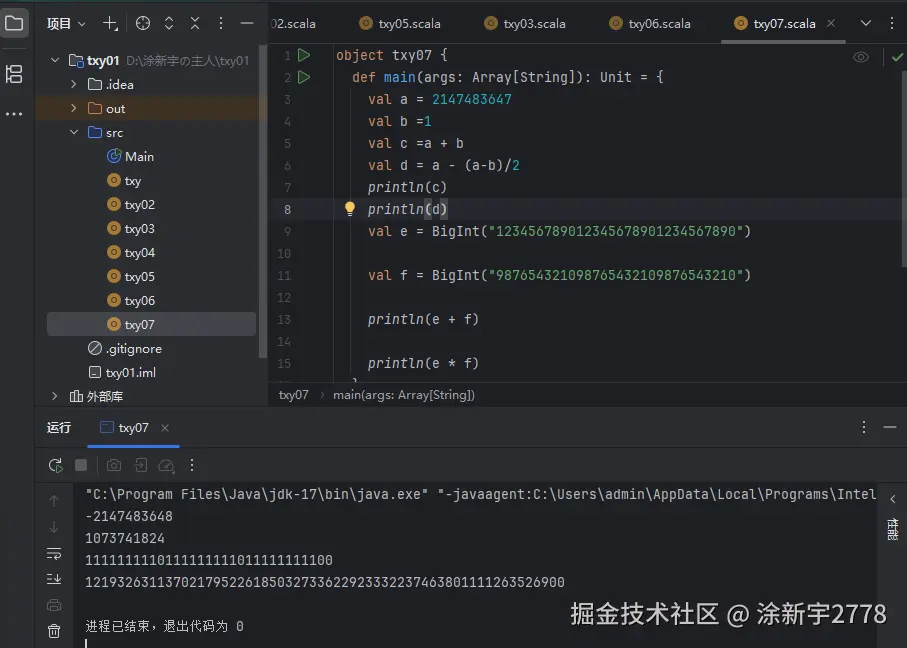Expand the .idea folder

tap(73, 84)
